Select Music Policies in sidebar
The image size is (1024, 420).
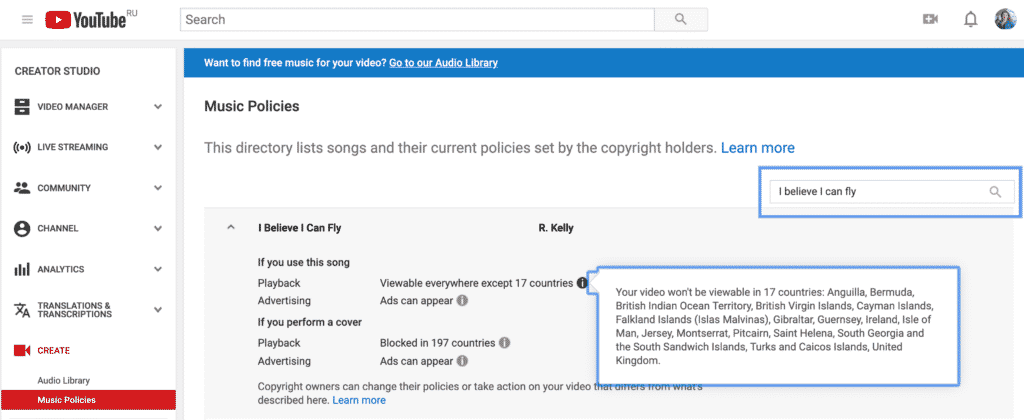(88, 400)
